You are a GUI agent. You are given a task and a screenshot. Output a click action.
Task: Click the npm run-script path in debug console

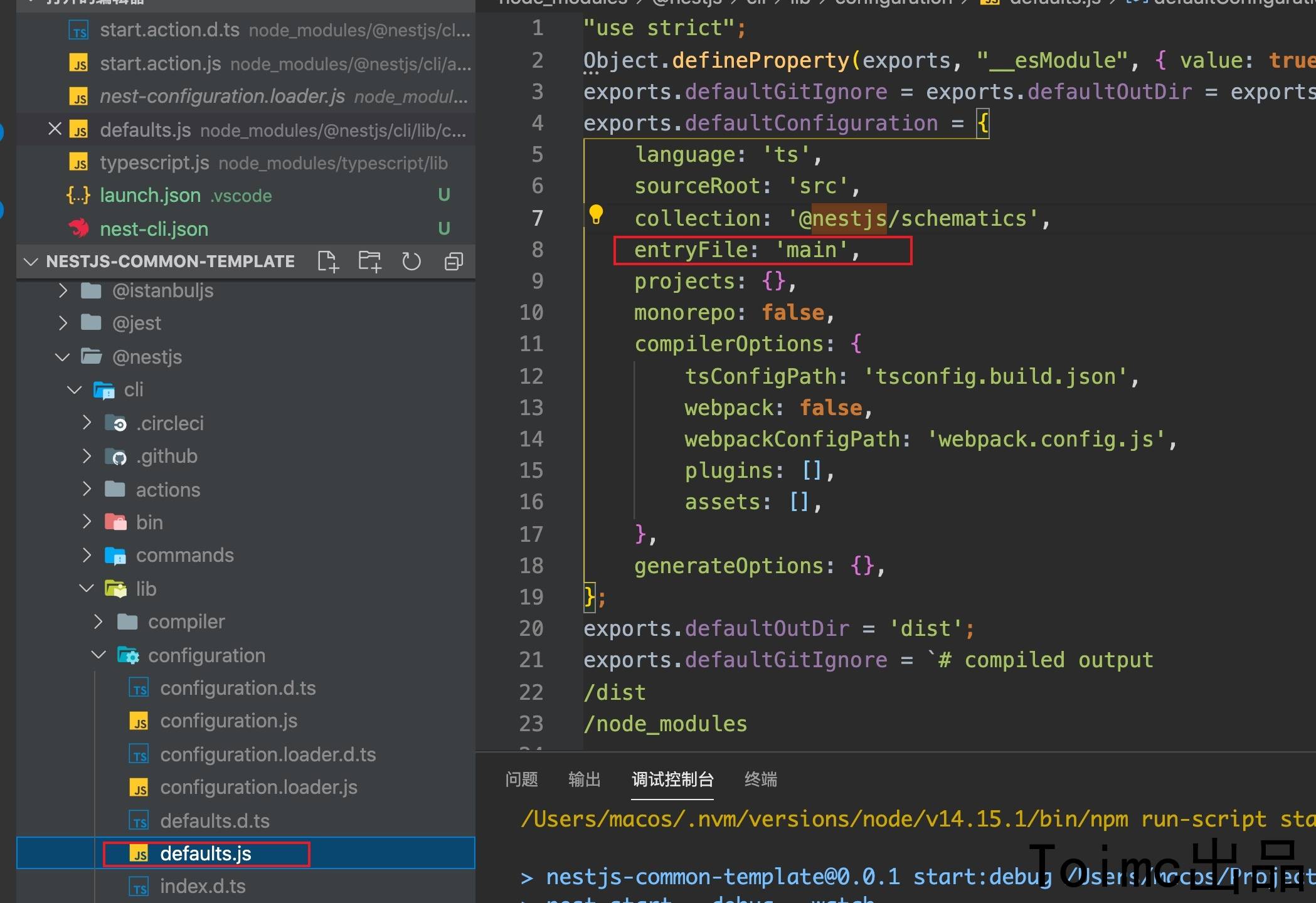tap(918, 819)
